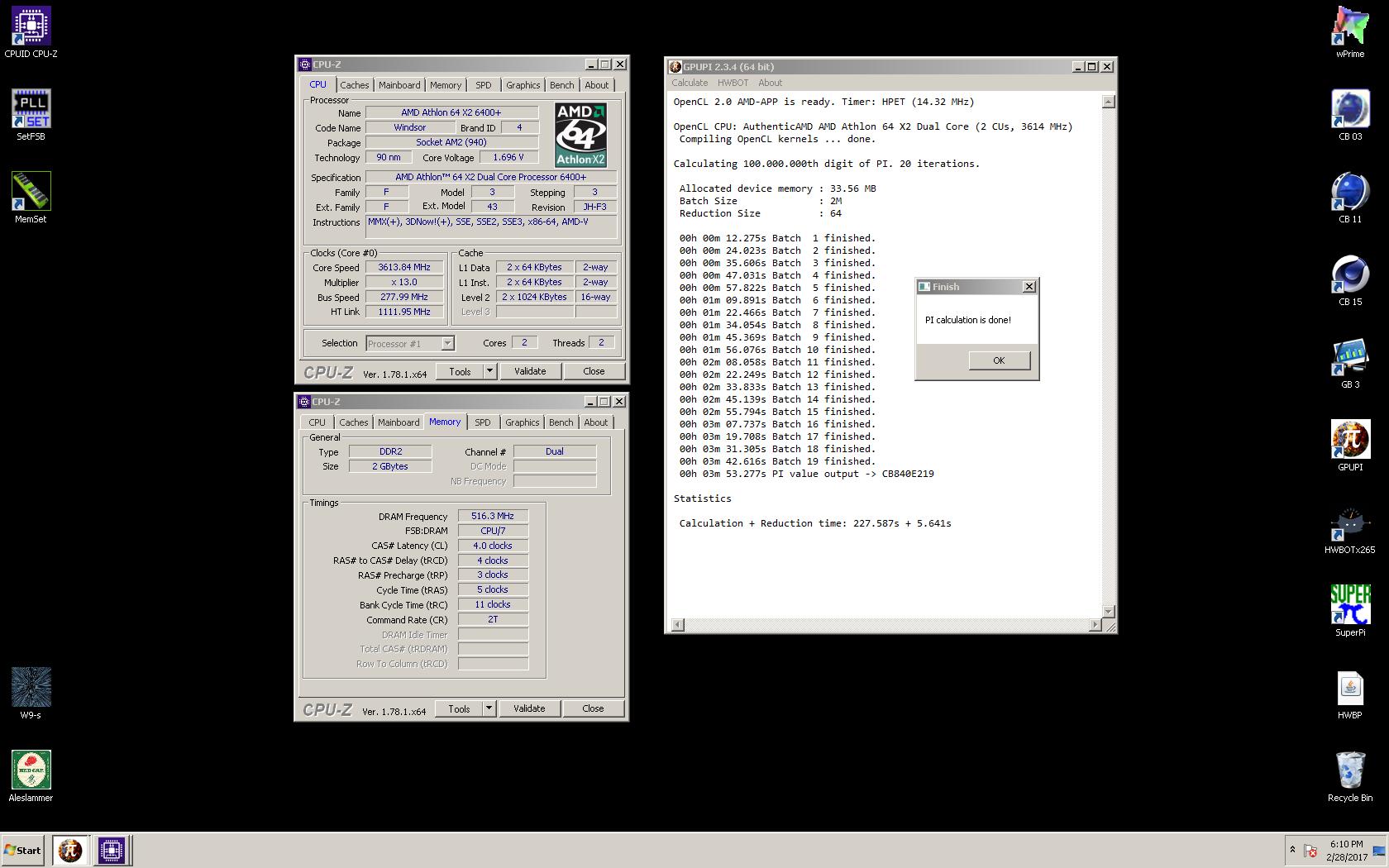Switch to Bench tab in upper CPU-Z window
Image resolution: width=1389 pixels, height=868 pixels.
coord(561,85)
